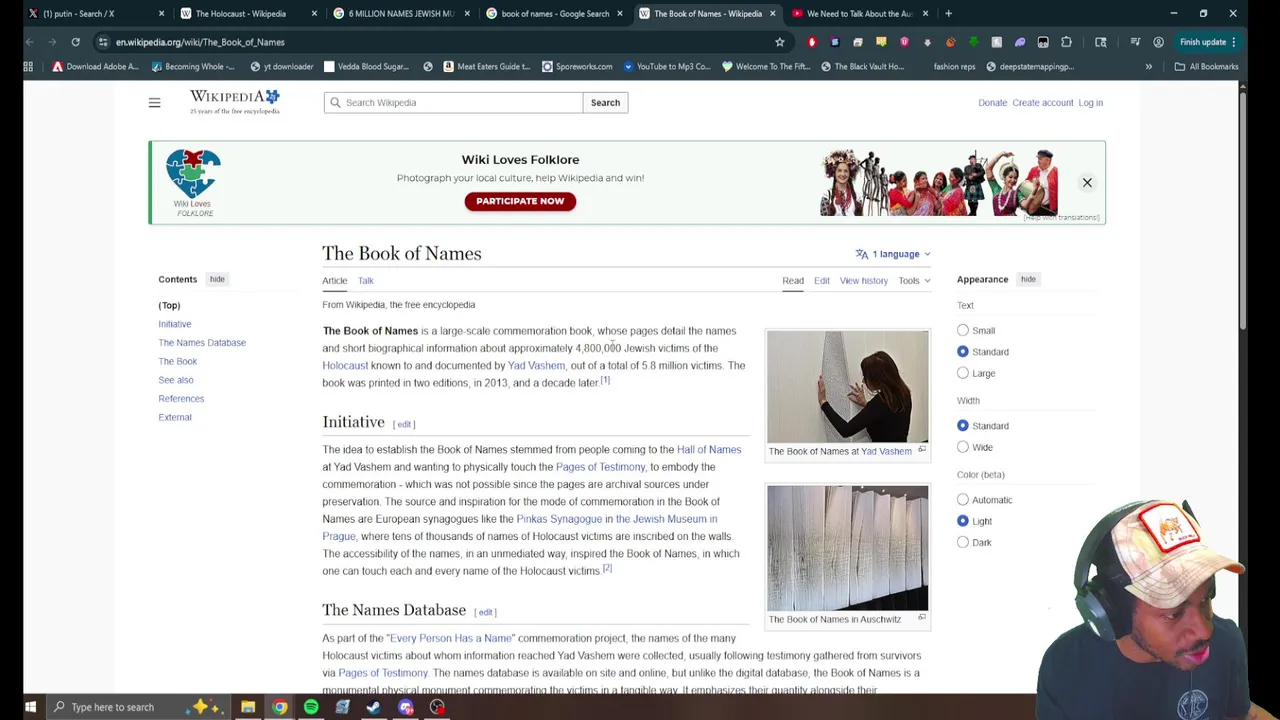This screenshot has width=1280, height=720.
Task: Select Standard text size
Action: (963, 351)
